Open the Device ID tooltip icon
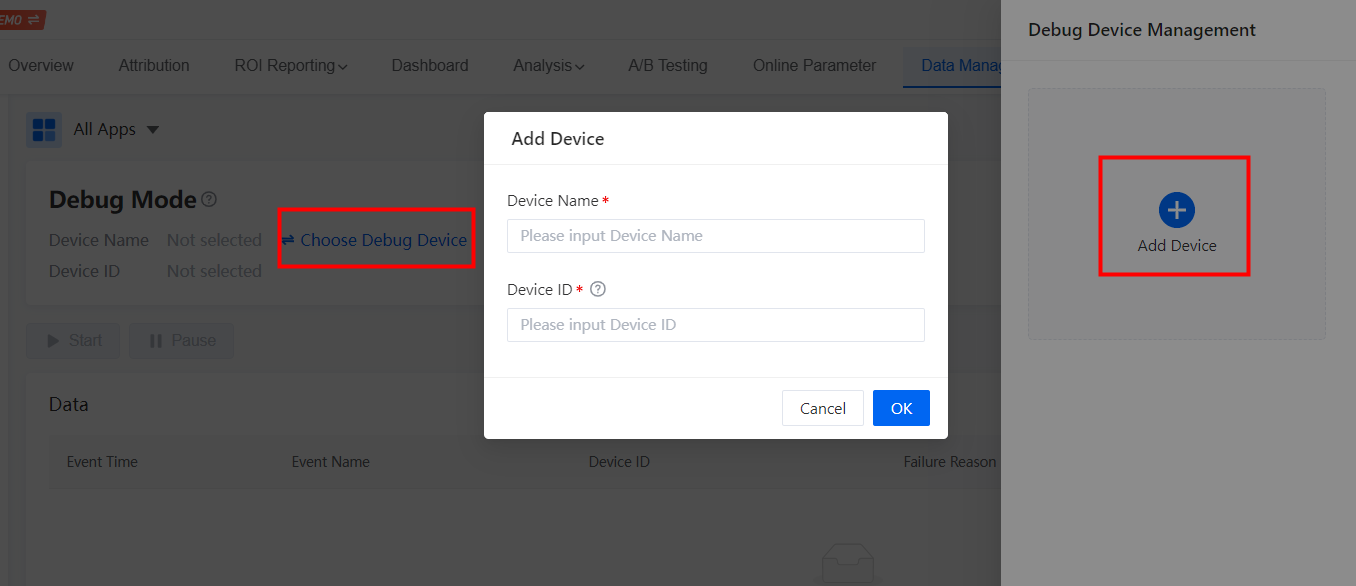Image resolution: width=1356 pixels, height=586 pixels. (597, 289)
